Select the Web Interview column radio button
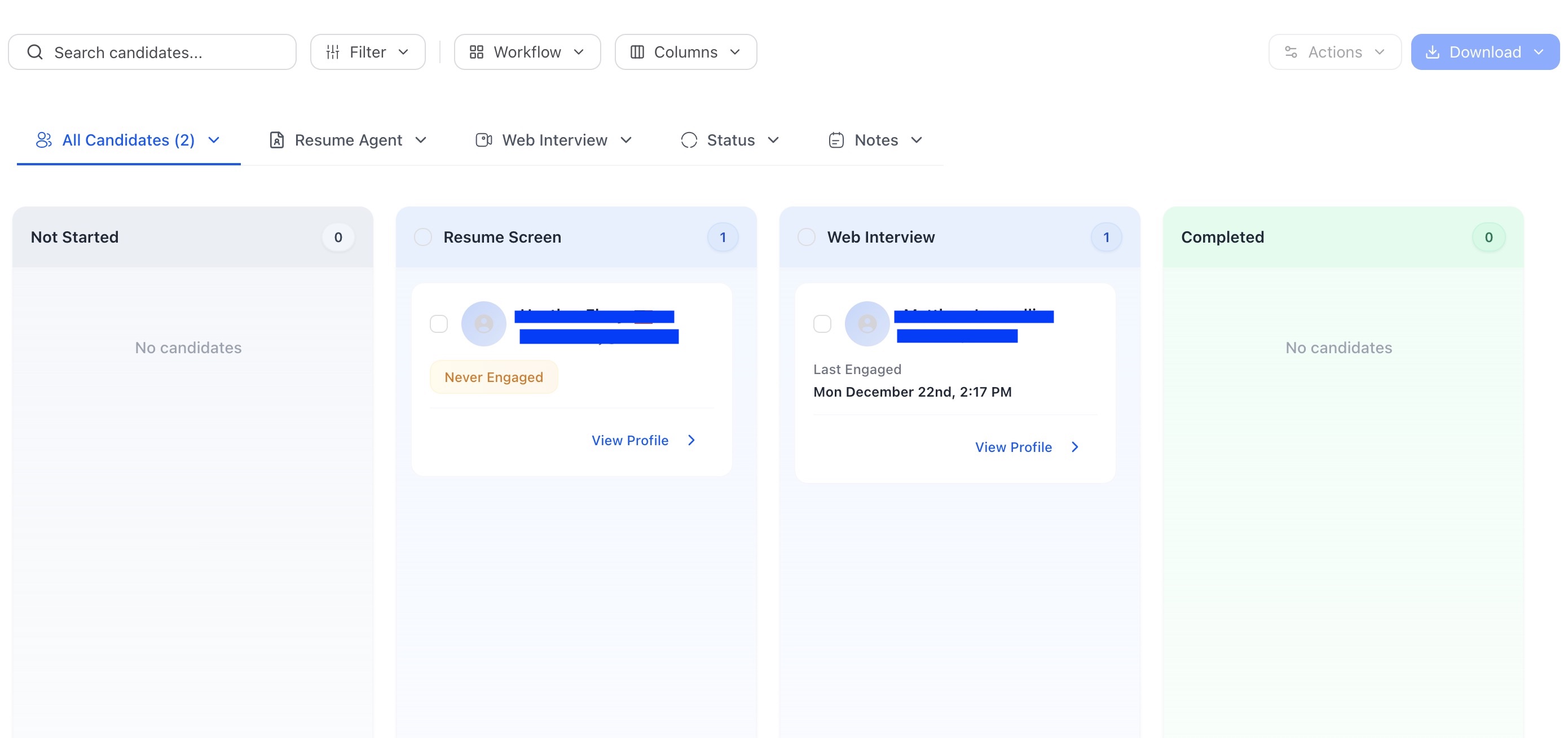1568x738 pixels. click(806, 237)
